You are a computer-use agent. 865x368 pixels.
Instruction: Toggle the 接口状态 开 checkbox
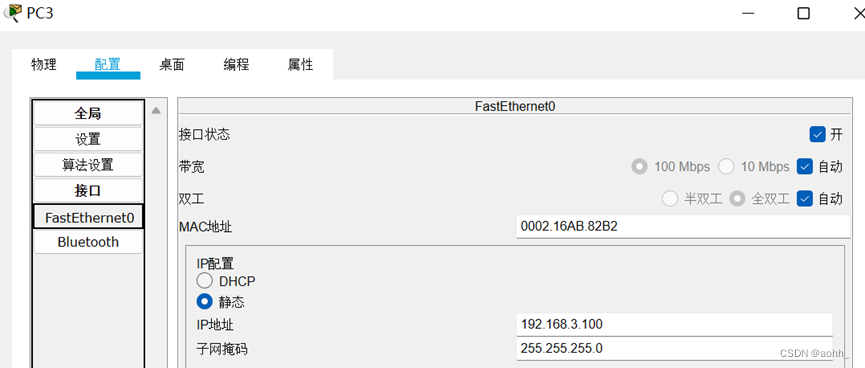(817, 134)
